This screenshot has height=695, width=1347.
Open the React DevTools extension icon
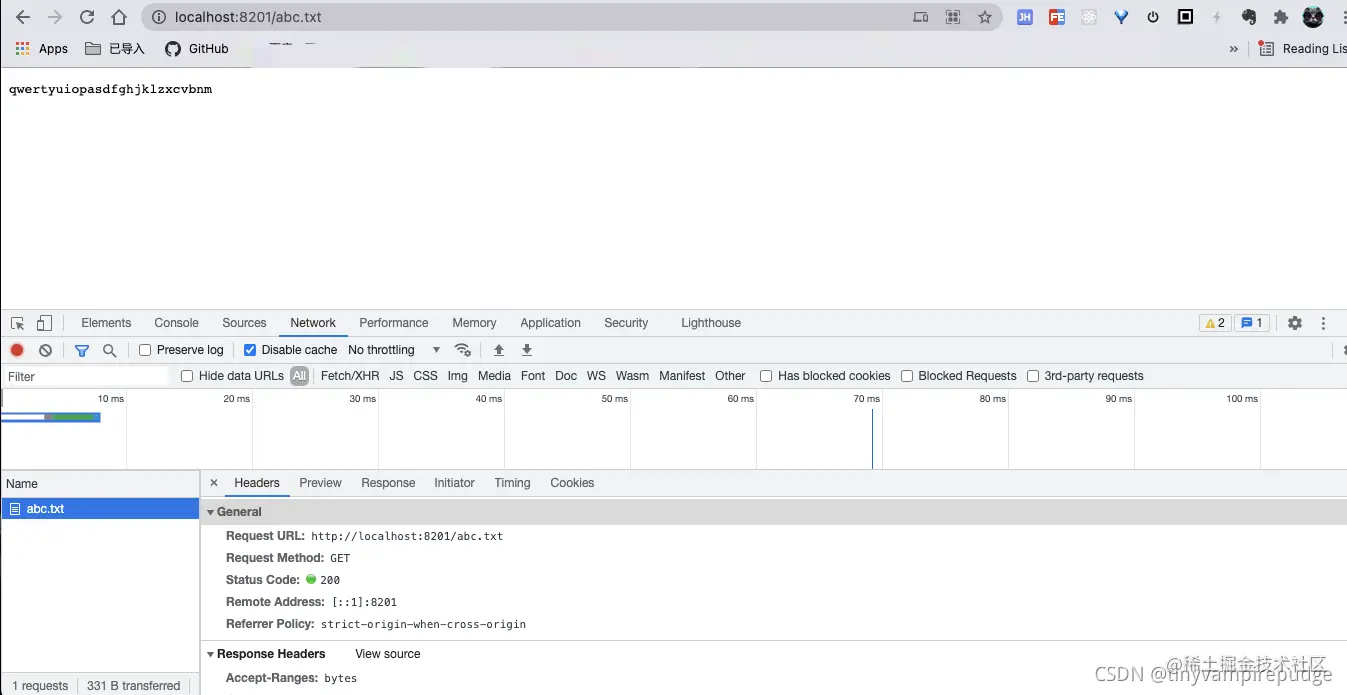pyautogui.click(x=1089, y=17)
